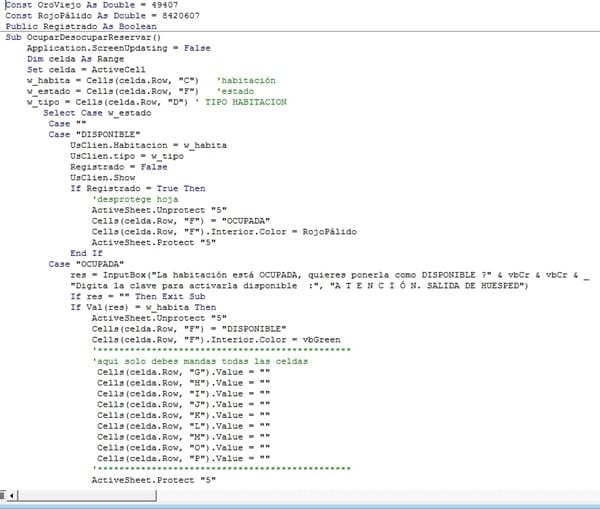
Task: Click the line 'Const OroViejo As Double = 49407'
Action: (91, 5)
